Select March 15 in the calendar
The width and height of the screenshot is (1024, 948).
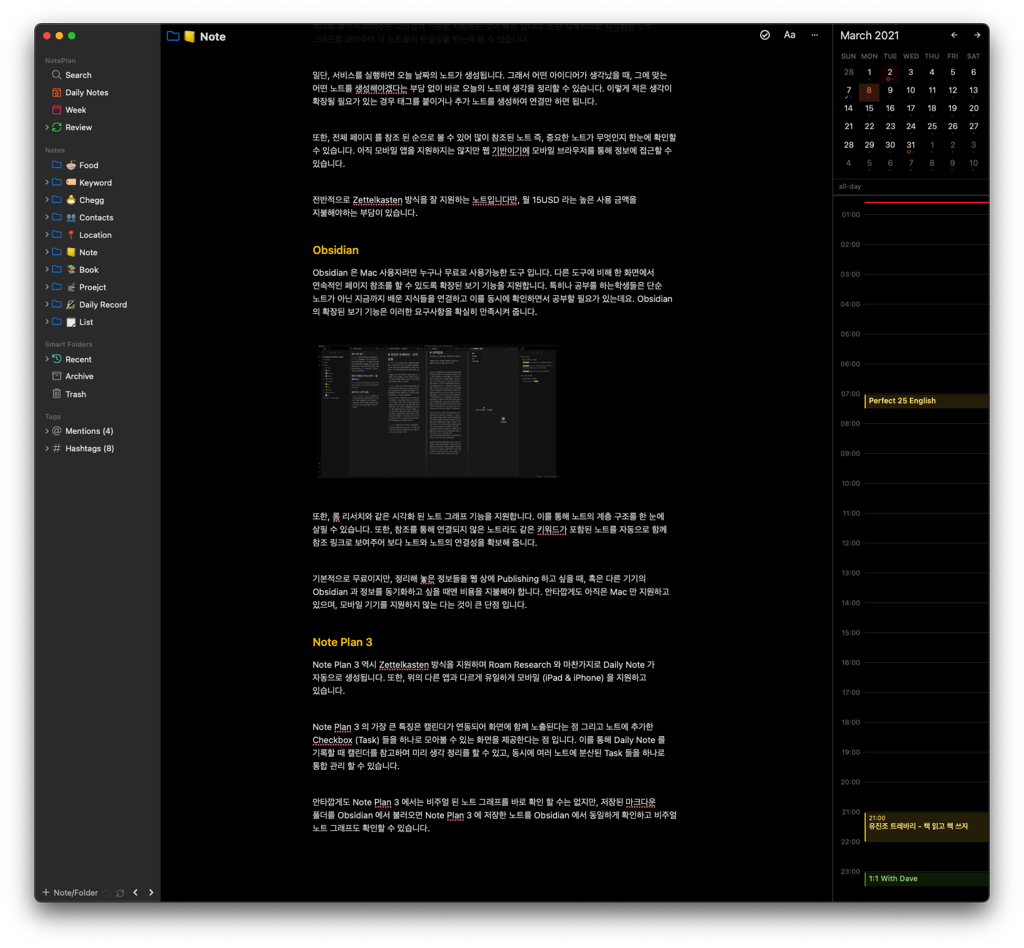[869, 108]
